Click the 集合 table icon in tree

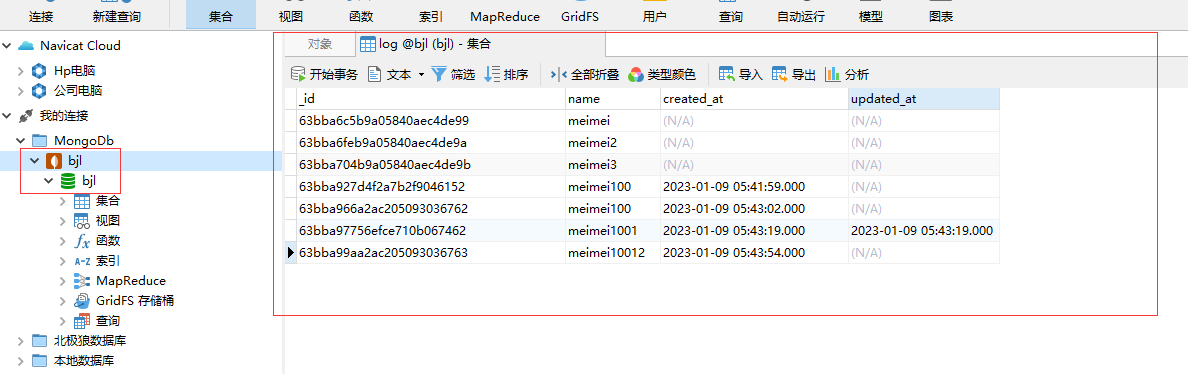82,201
